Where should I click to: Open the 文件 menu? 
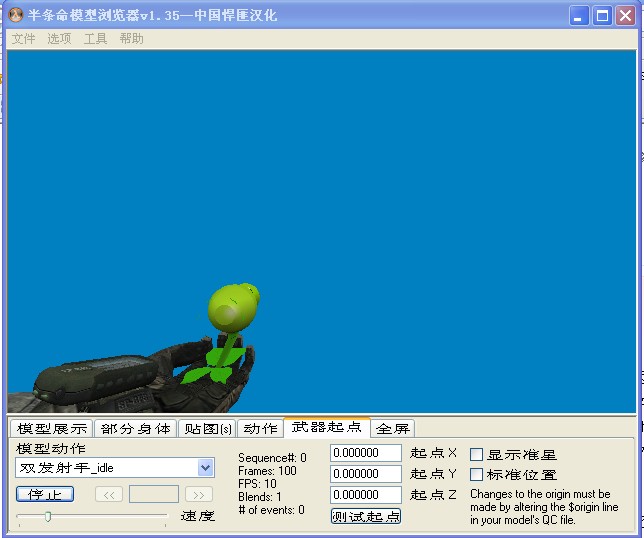23,39
